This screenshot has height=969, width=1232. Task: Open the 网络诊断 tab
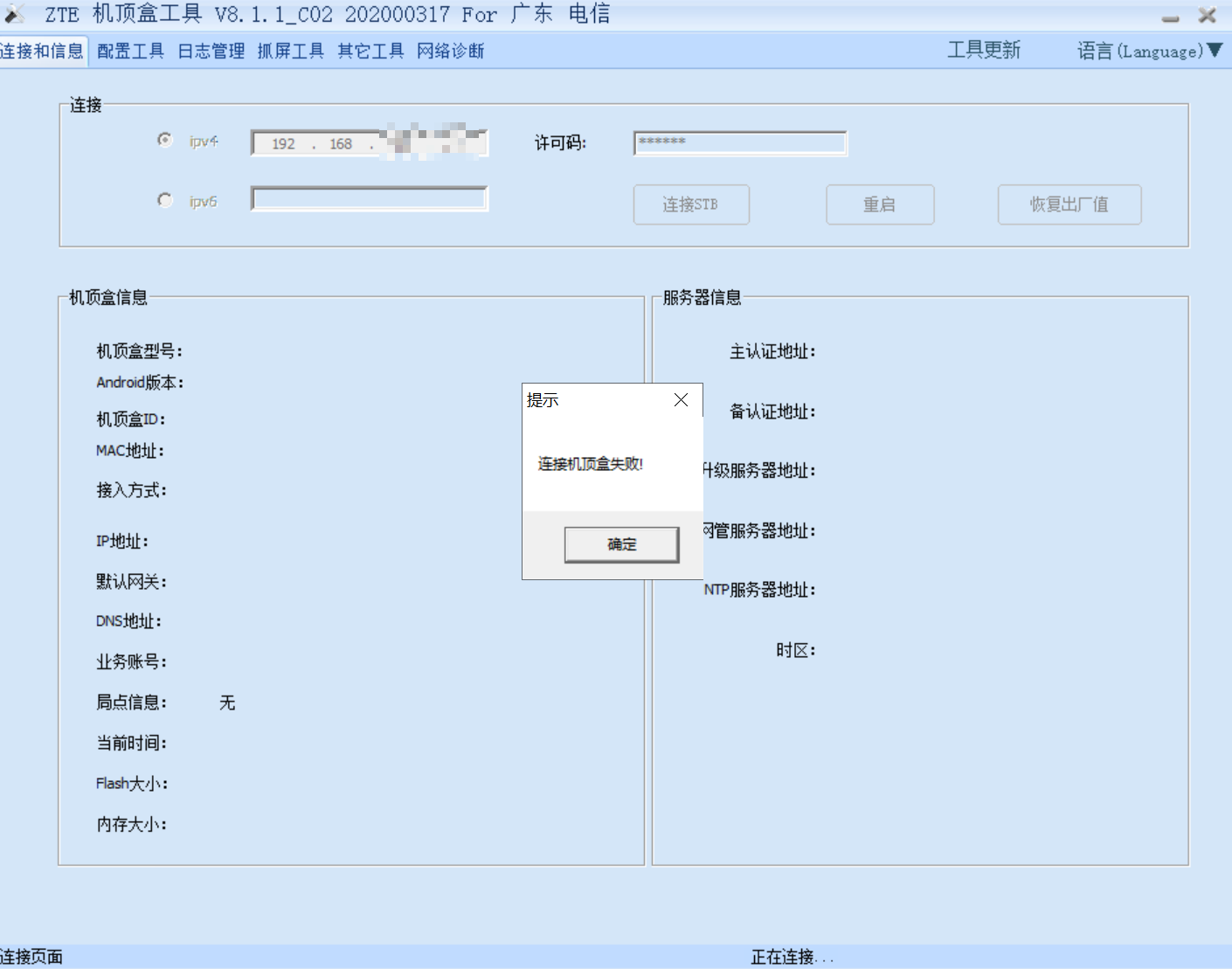click(x=450, y=51)
